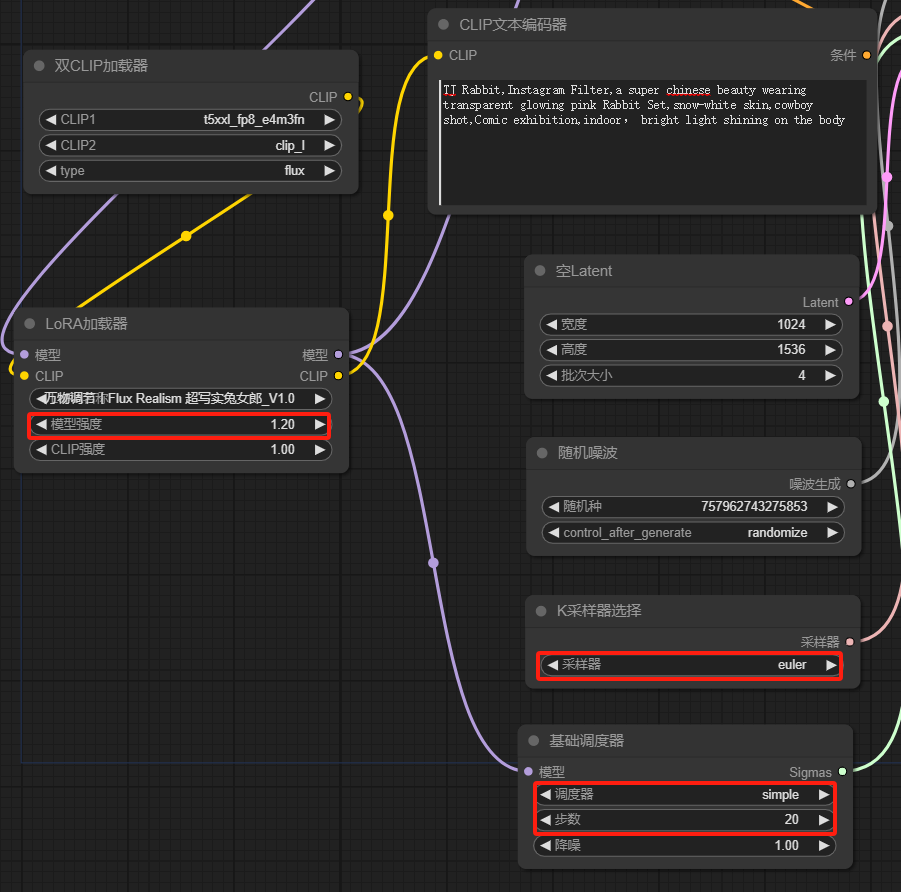The height and width of the screenshot is (892, 901).
Task: Click the Sigmas output port
Action: click(842, 771)
